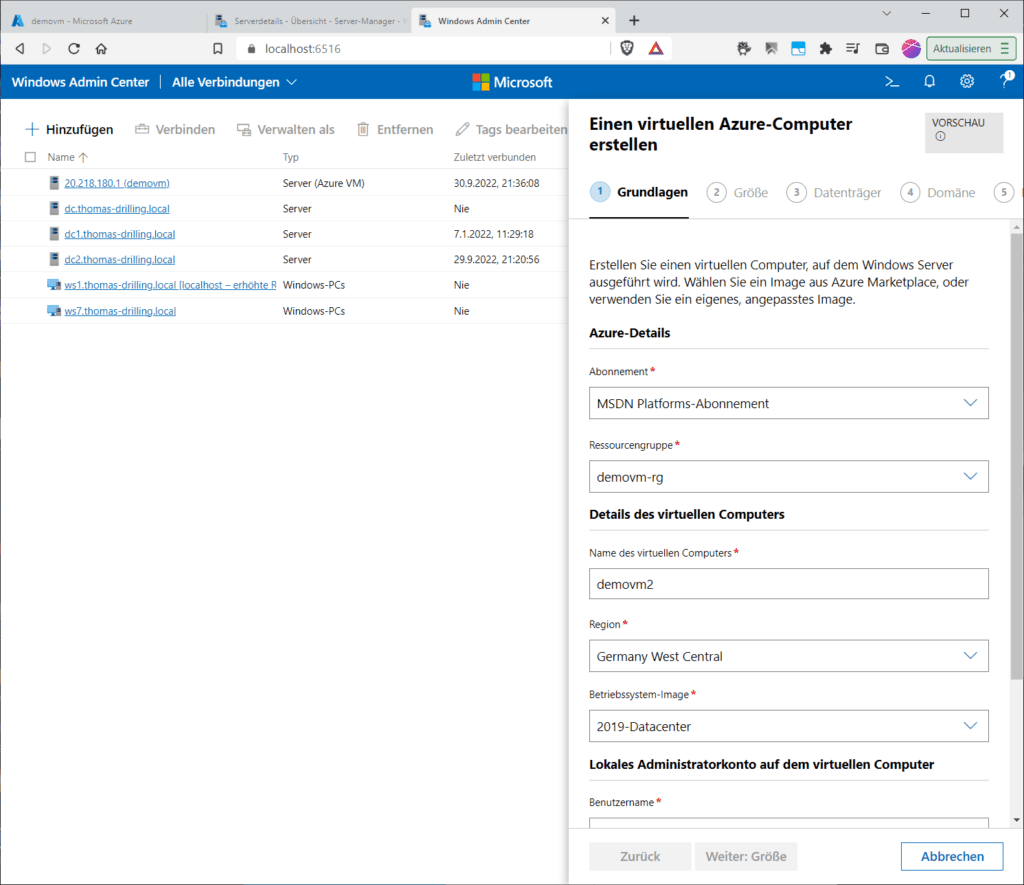Click the Entfernen toolbar button
Viewport: 1024px width, 885px height.
pos(394,129)
